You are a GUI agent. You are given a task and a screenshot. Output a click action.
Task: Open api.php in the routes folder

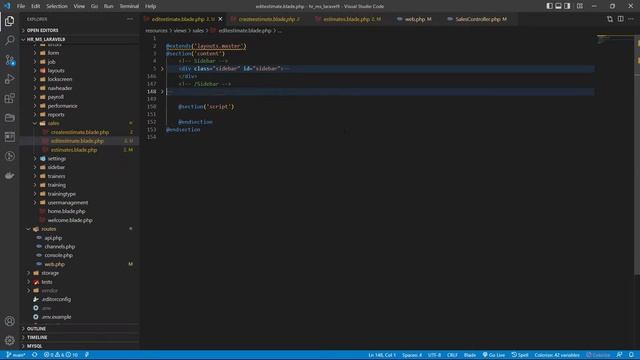pyautogui.click(x=53, y=238)
